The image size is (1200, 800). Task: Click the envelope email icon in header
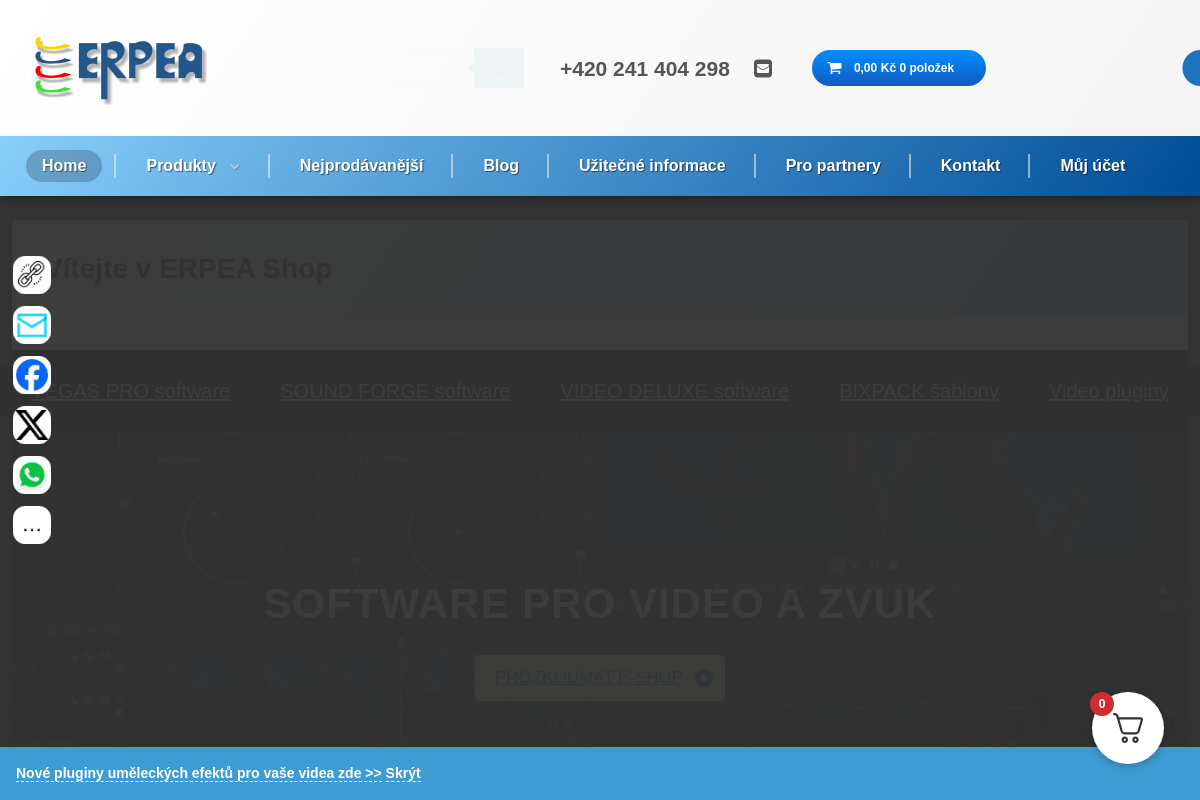click(x=763, y=68)
